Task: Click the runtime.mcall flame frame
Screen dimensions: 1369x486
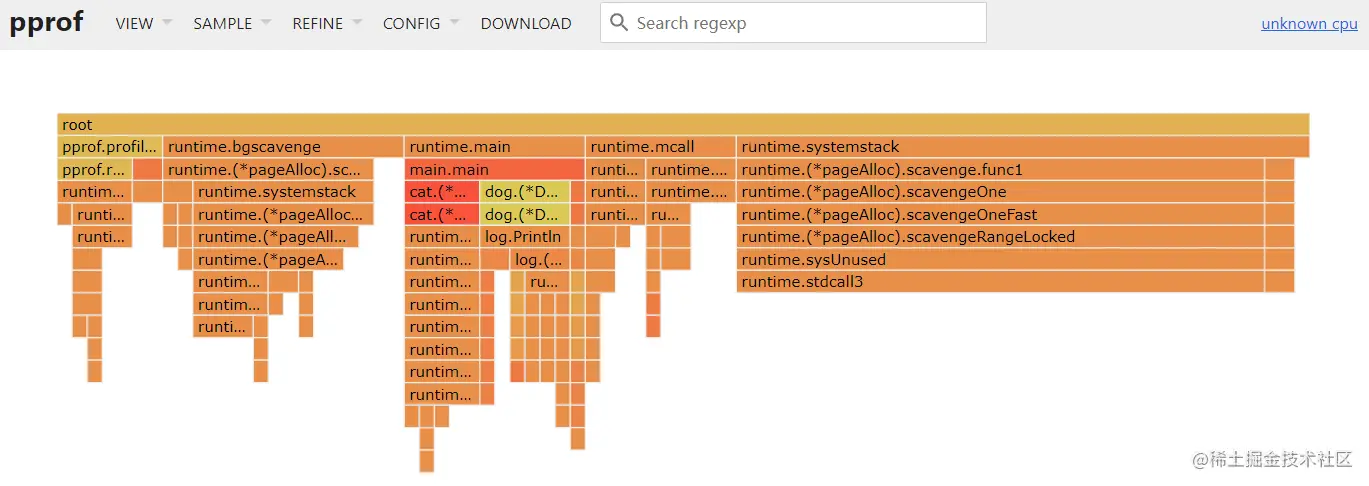Action: (x=660, y=147)
